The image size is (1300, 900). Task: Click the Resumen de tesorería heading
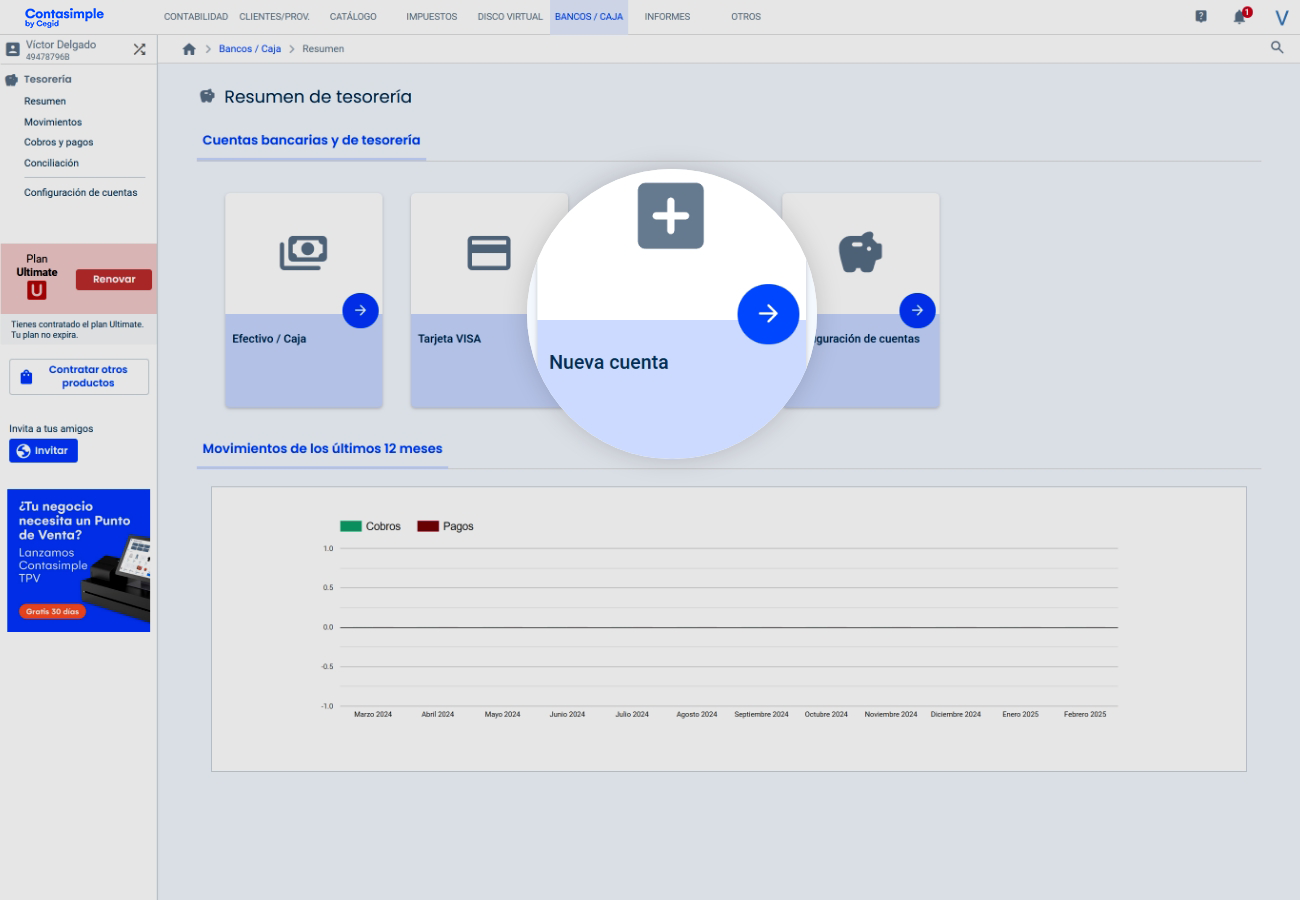(x=318, y=97)
